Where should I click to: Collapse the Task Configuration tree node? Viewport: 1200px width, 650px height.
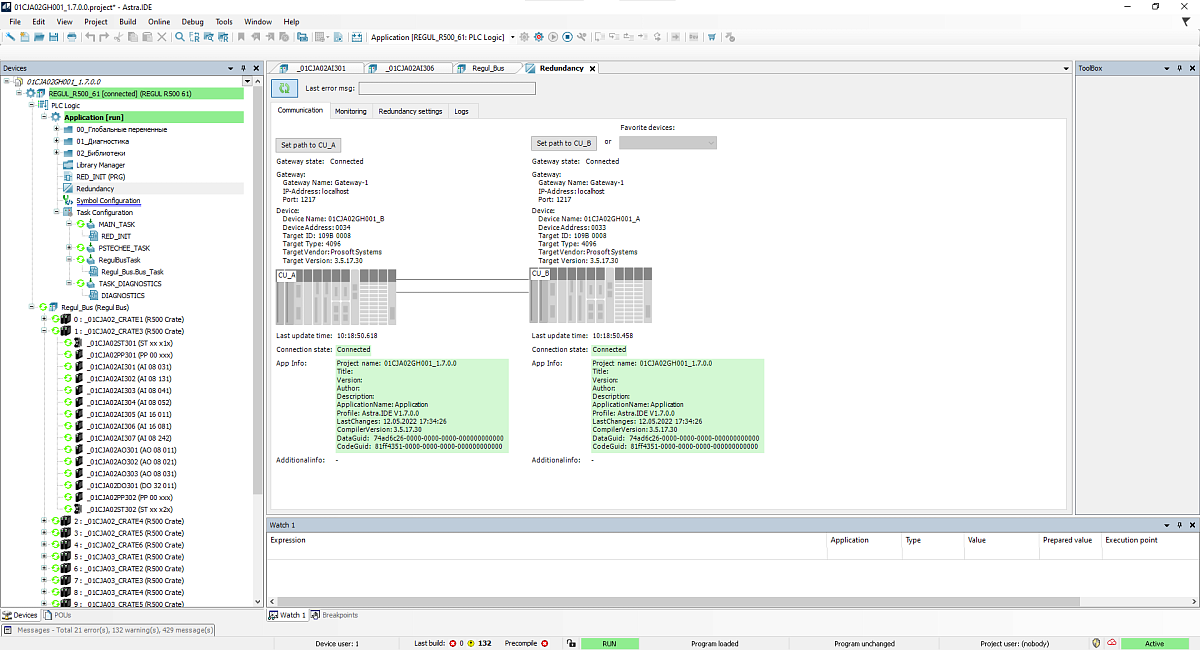(x=57, y=212)
